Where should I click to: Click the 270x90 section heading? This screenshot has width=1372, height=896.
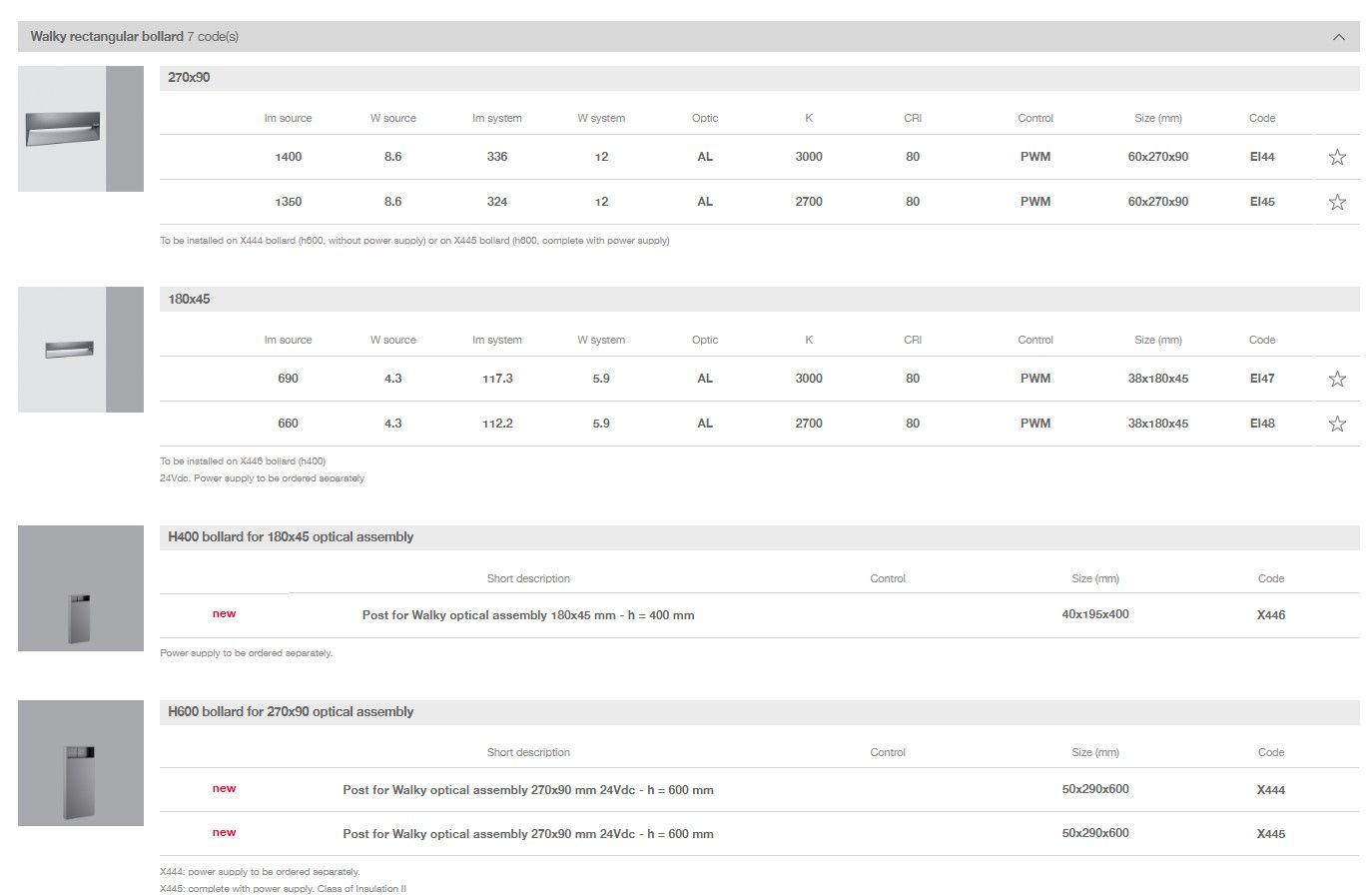tap(189, 78)
